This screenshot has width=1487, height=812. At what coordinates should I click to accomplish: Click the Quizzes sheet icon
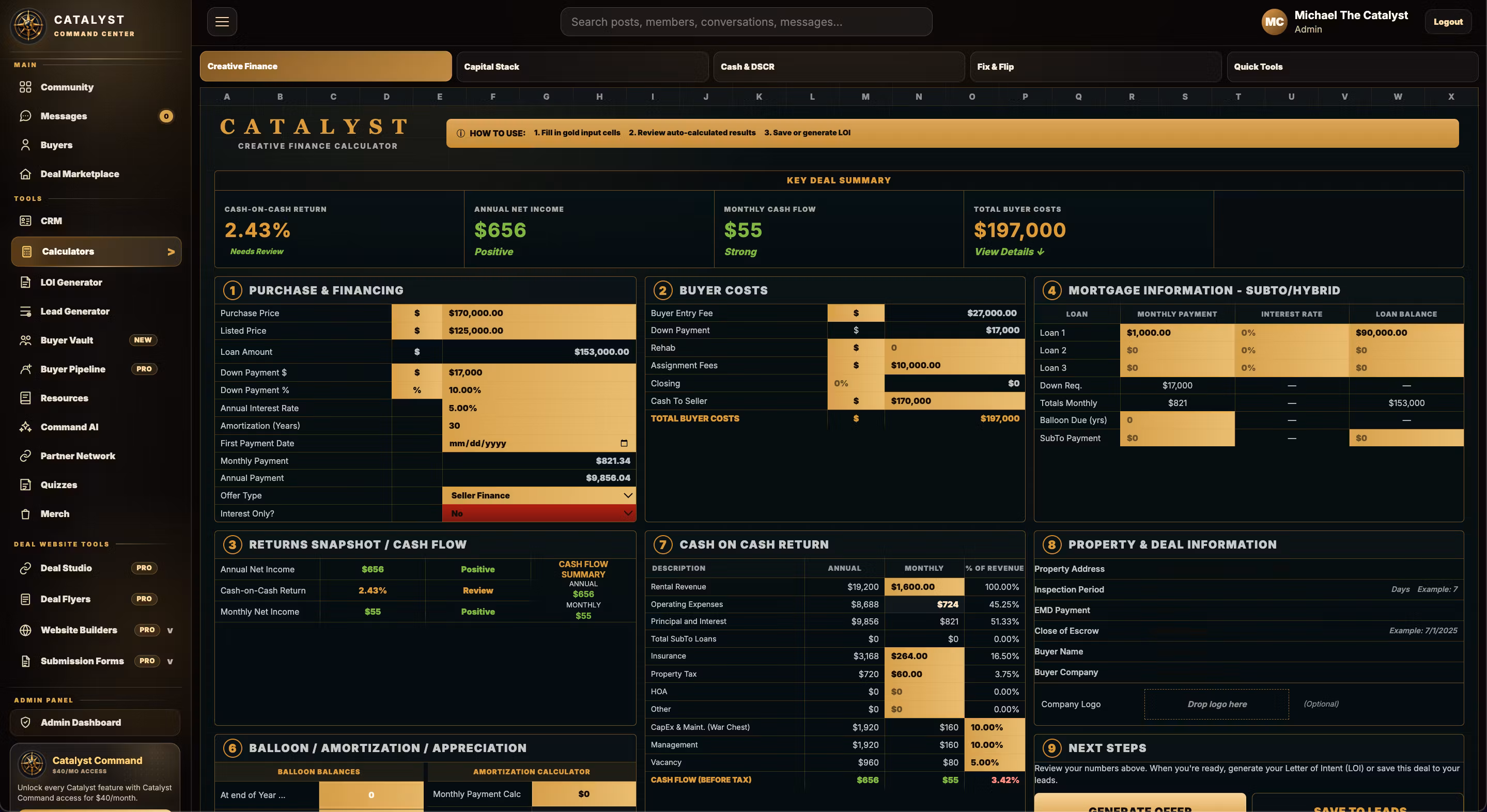click(x=25, y=485)
